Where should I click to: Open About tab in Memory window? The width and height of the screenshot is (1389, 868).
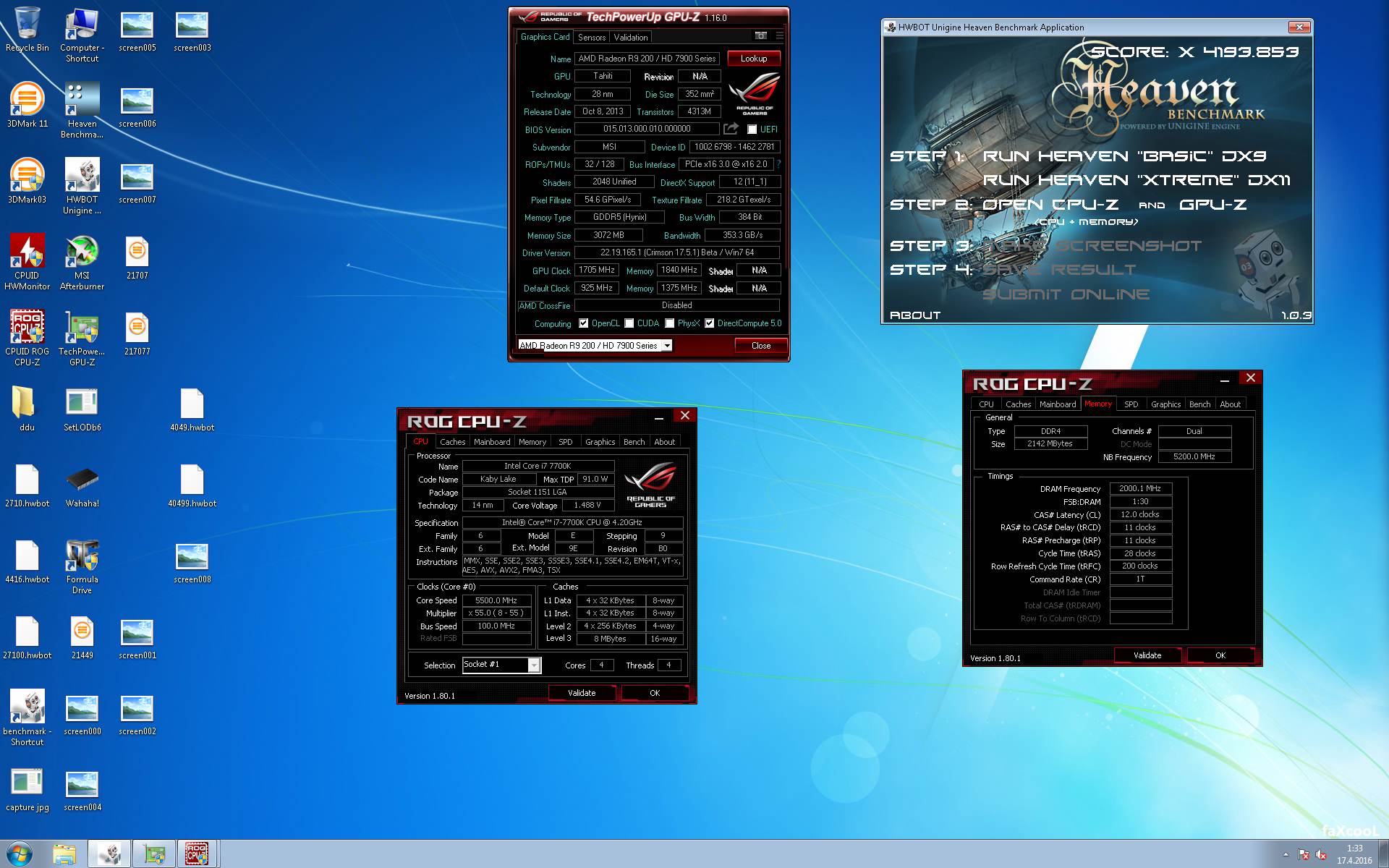point(1231,404)
